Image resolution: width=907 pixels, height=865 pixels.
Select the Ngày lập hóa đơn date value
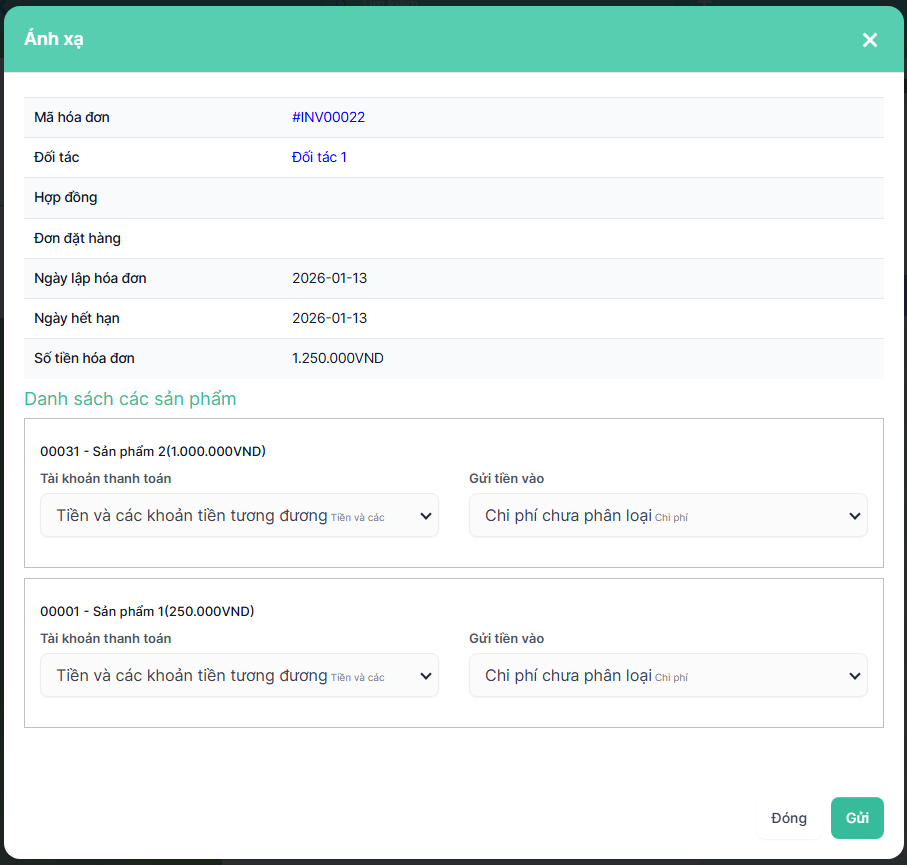[329, 278]
